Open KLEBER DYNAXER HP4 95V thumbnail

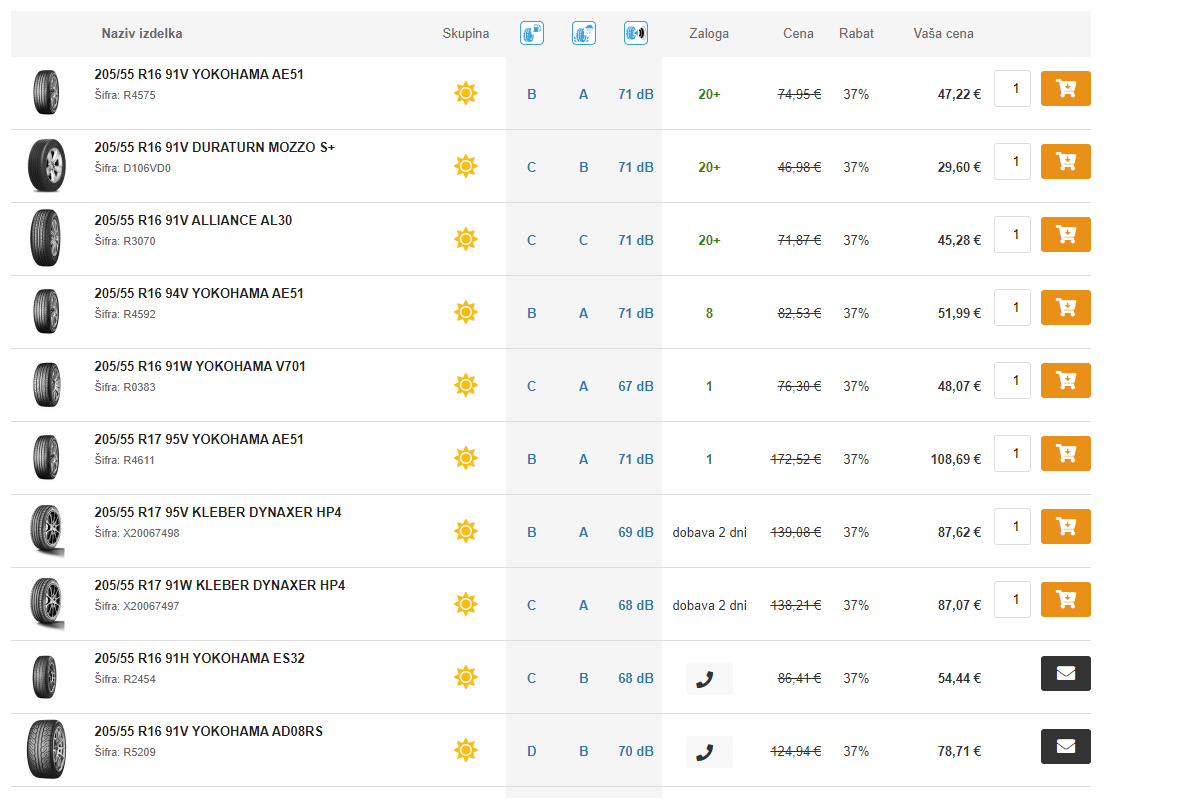tap(46, 531)
